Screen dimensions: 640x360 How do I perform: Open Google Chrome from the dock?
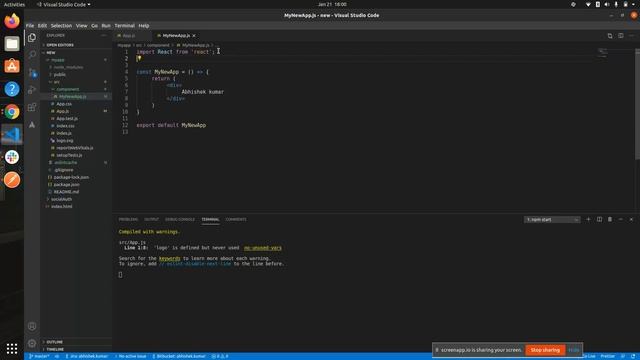(x=12, y=112)
